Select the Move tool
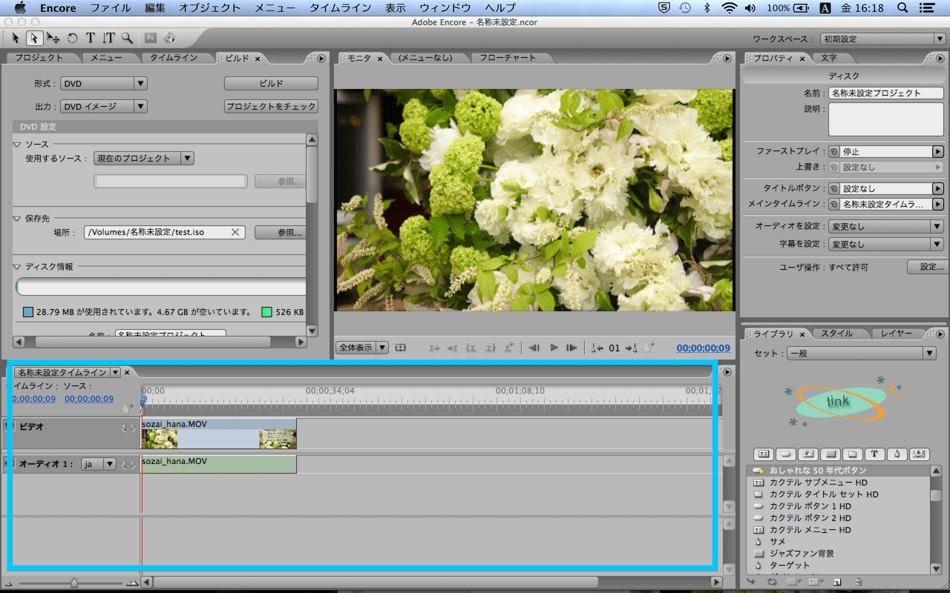This screenshot has width=950, height=593. click(x=53, y=39)
